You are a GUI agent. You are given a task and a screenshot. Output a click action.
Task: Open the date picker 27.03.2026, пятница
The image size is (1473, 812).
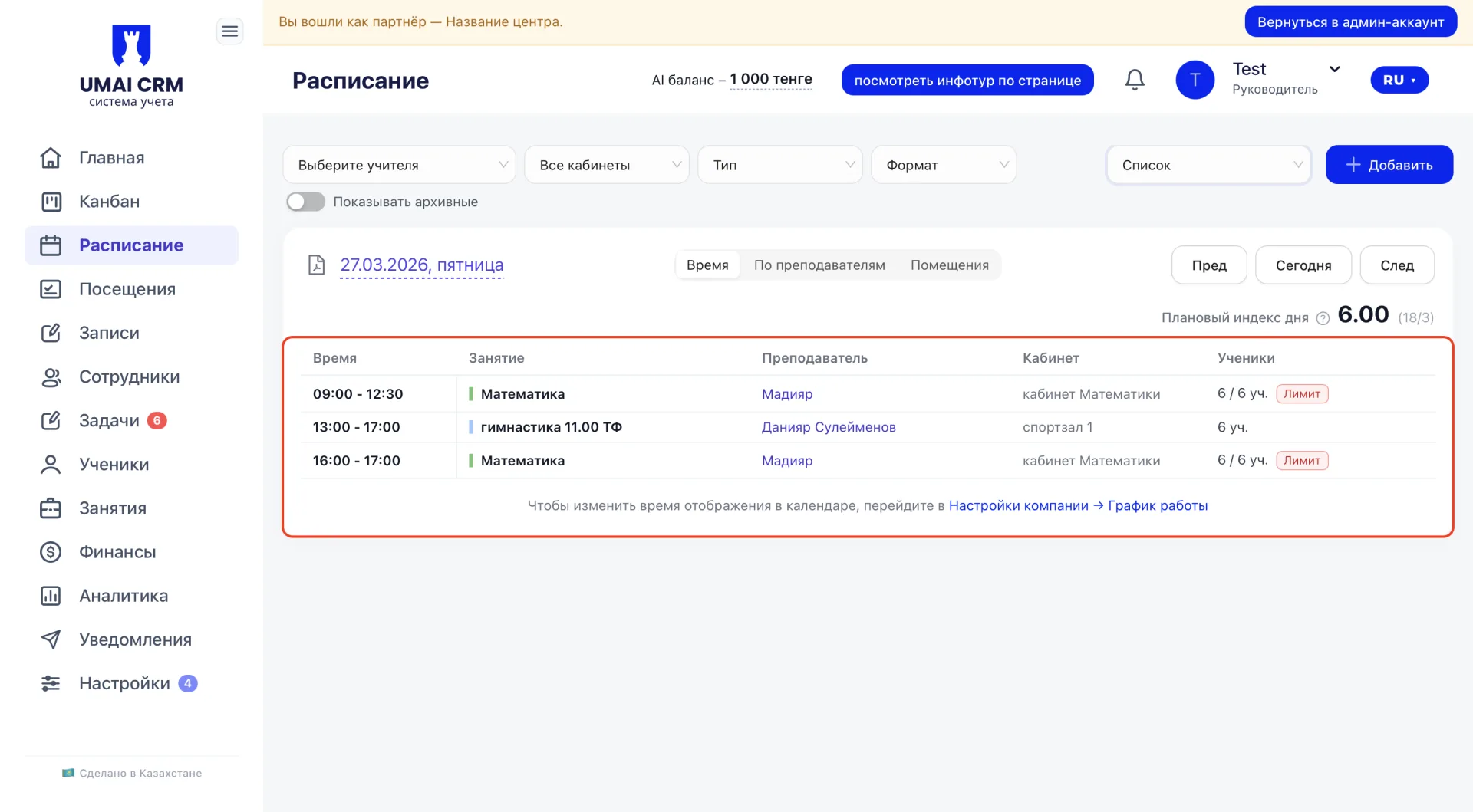[422, 265]
